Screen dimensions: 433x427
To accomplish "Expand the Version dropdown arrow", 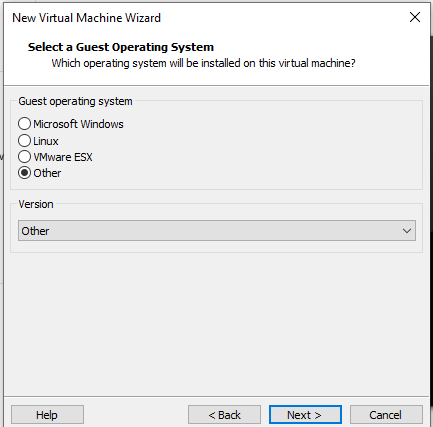I will [x=407, y=231].
